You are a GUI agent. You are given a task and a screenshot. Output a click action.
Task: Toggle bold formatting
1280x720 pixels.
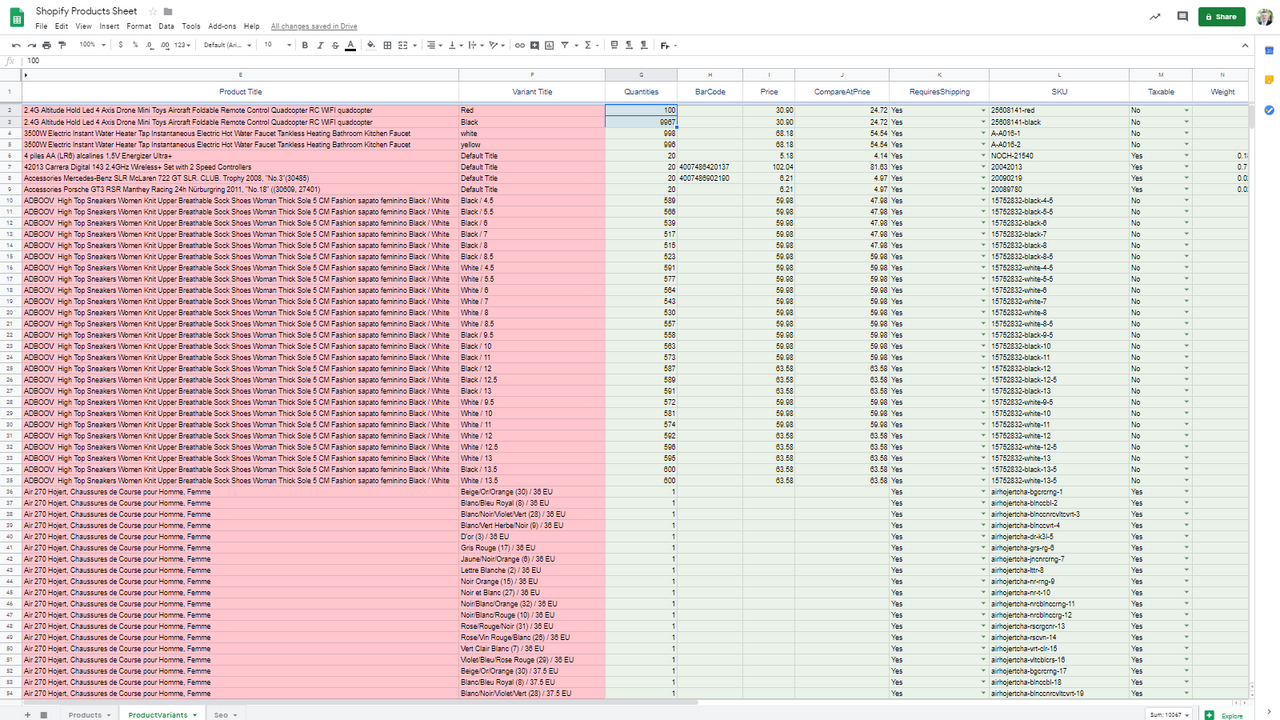[306, 45]
